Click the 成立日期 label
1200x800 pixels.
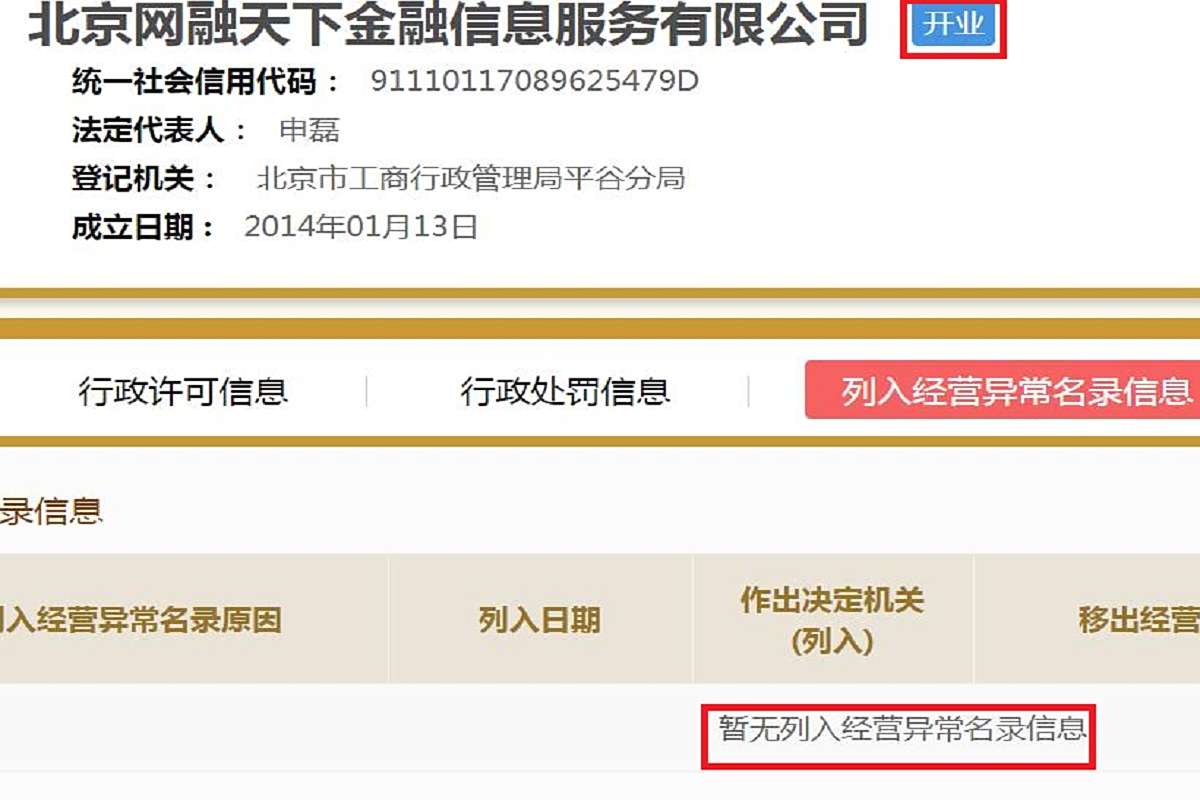point(145,227)
